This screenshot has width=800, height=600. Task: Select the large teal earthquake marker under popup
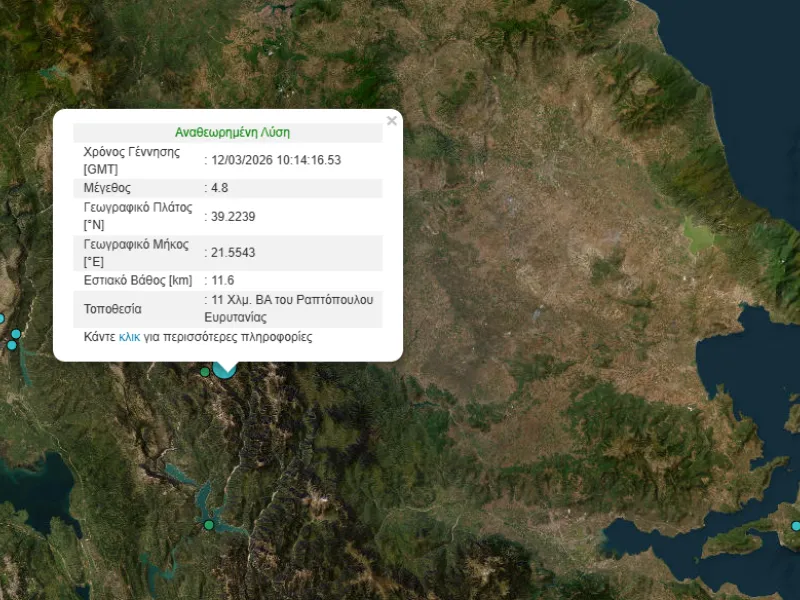click(225, 368)
